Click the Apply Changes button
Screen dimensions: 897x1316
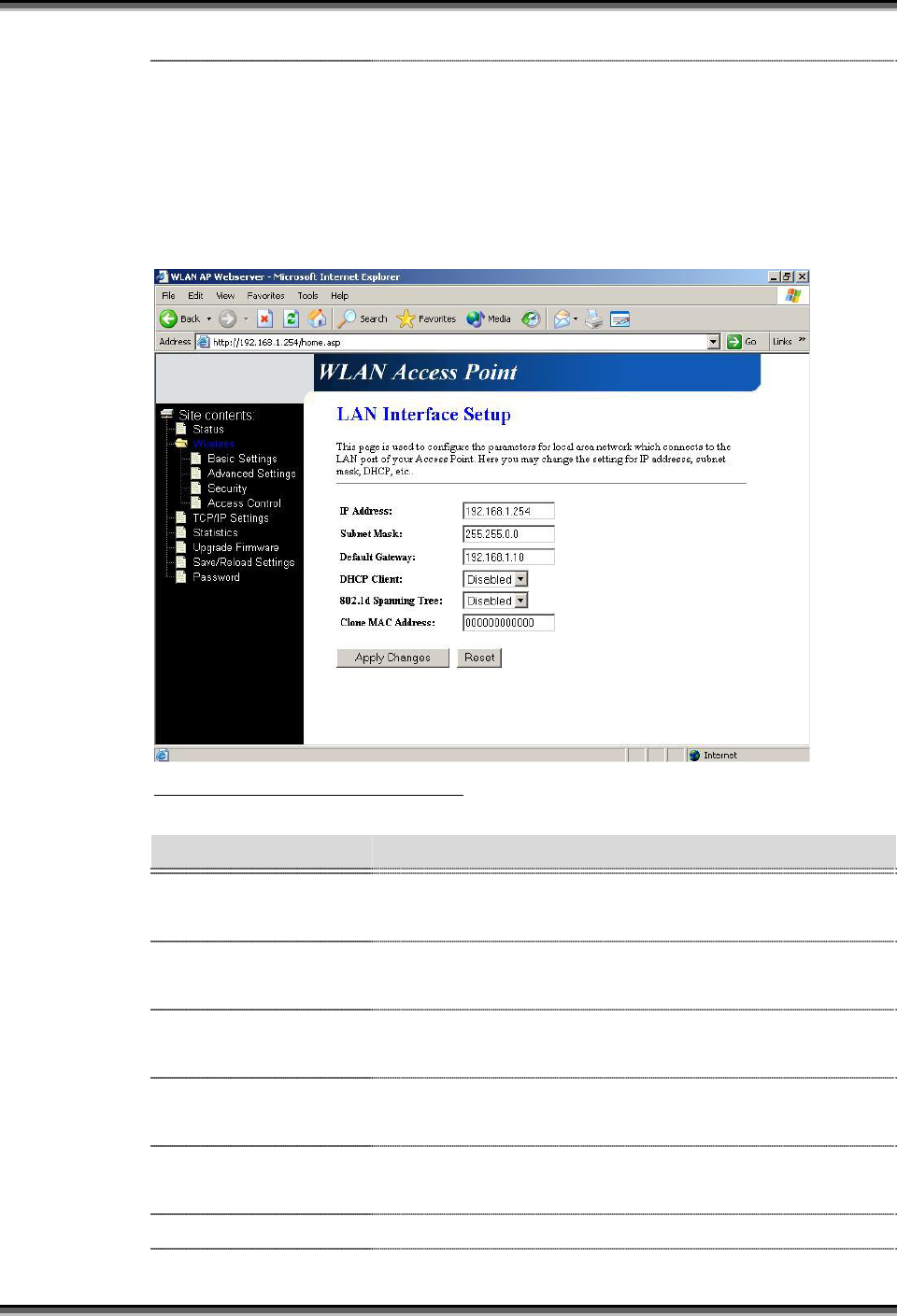pyautogui.click(x=392, y=658)
